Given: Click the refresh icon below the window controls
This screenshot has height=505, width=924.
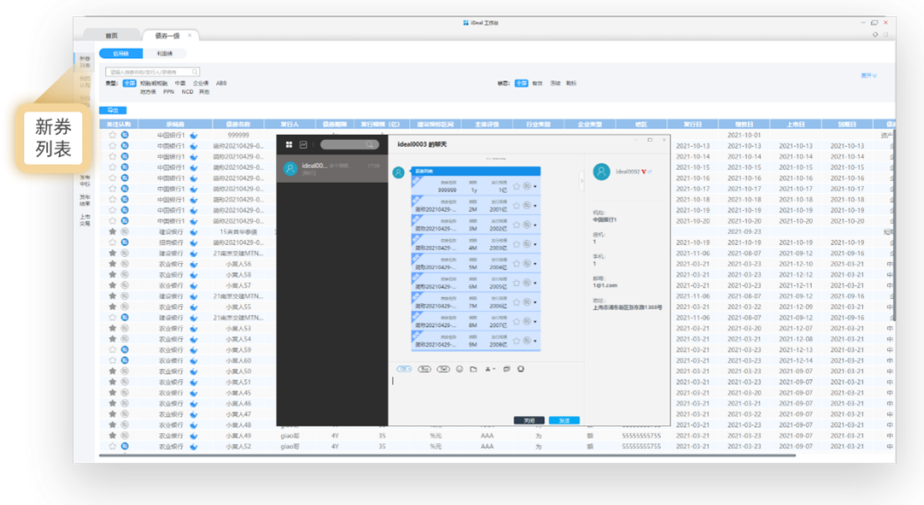Looking at the screenshot, I should 875,35.
